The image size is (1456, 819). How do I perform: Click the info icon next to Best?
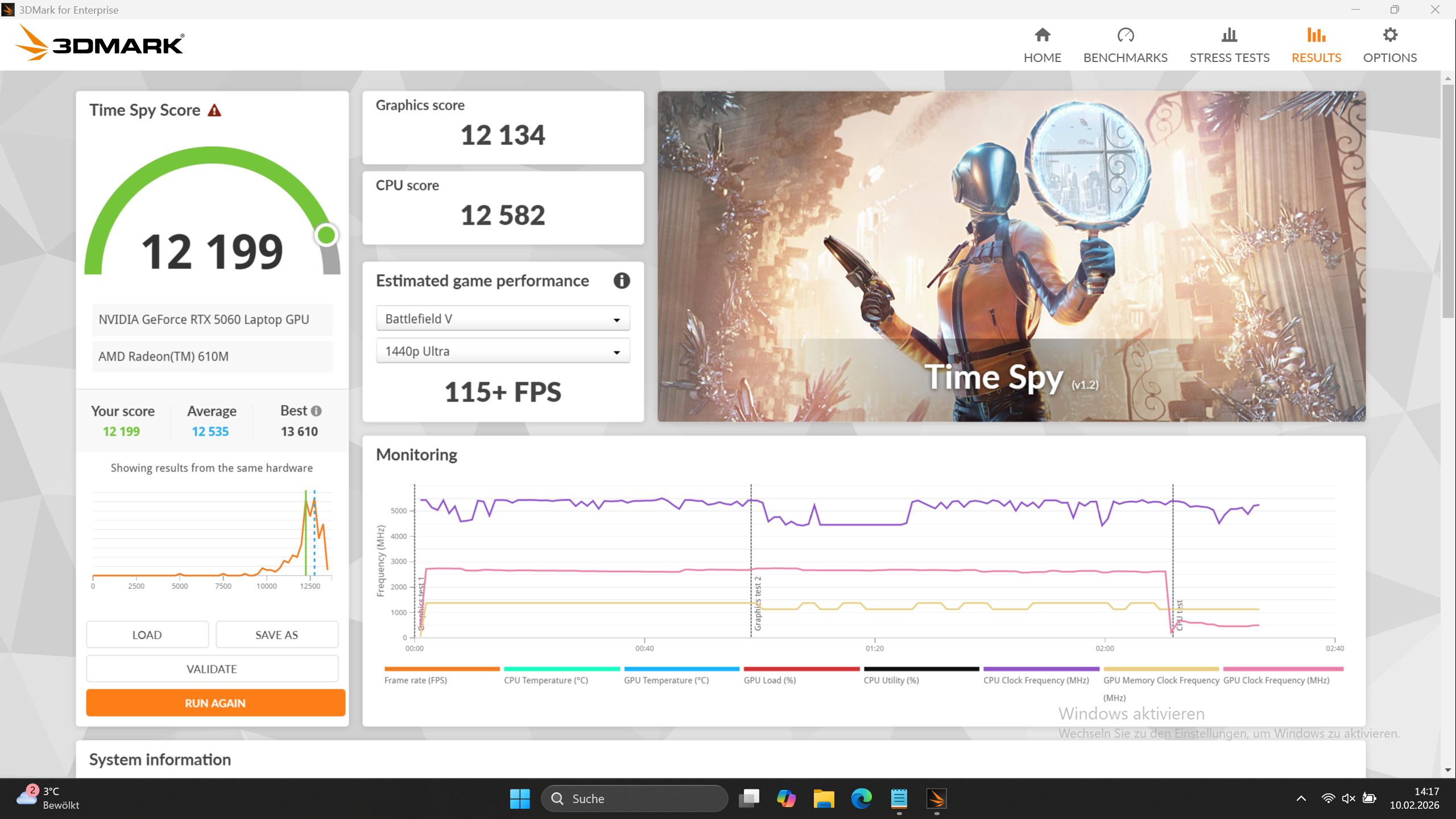coord(316,411)
